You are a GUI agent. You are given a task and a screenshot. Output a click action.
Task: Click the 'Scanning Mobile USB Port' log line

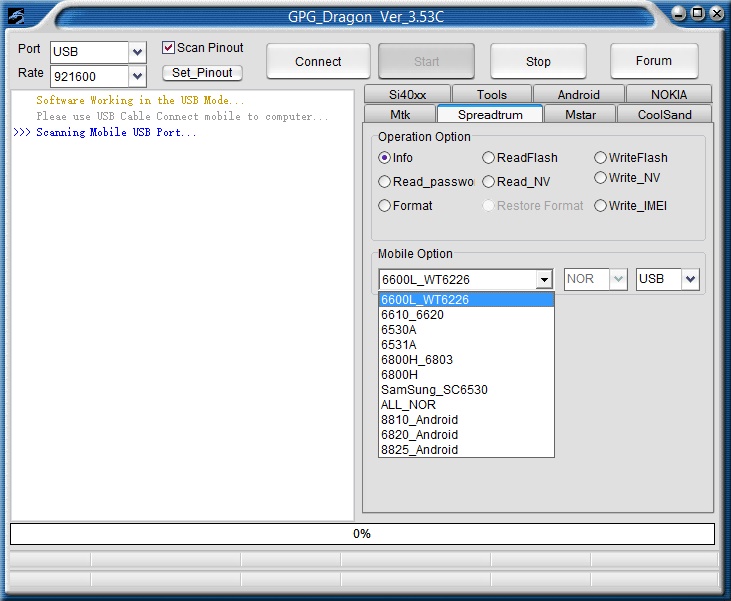click(x=117, y=132)
